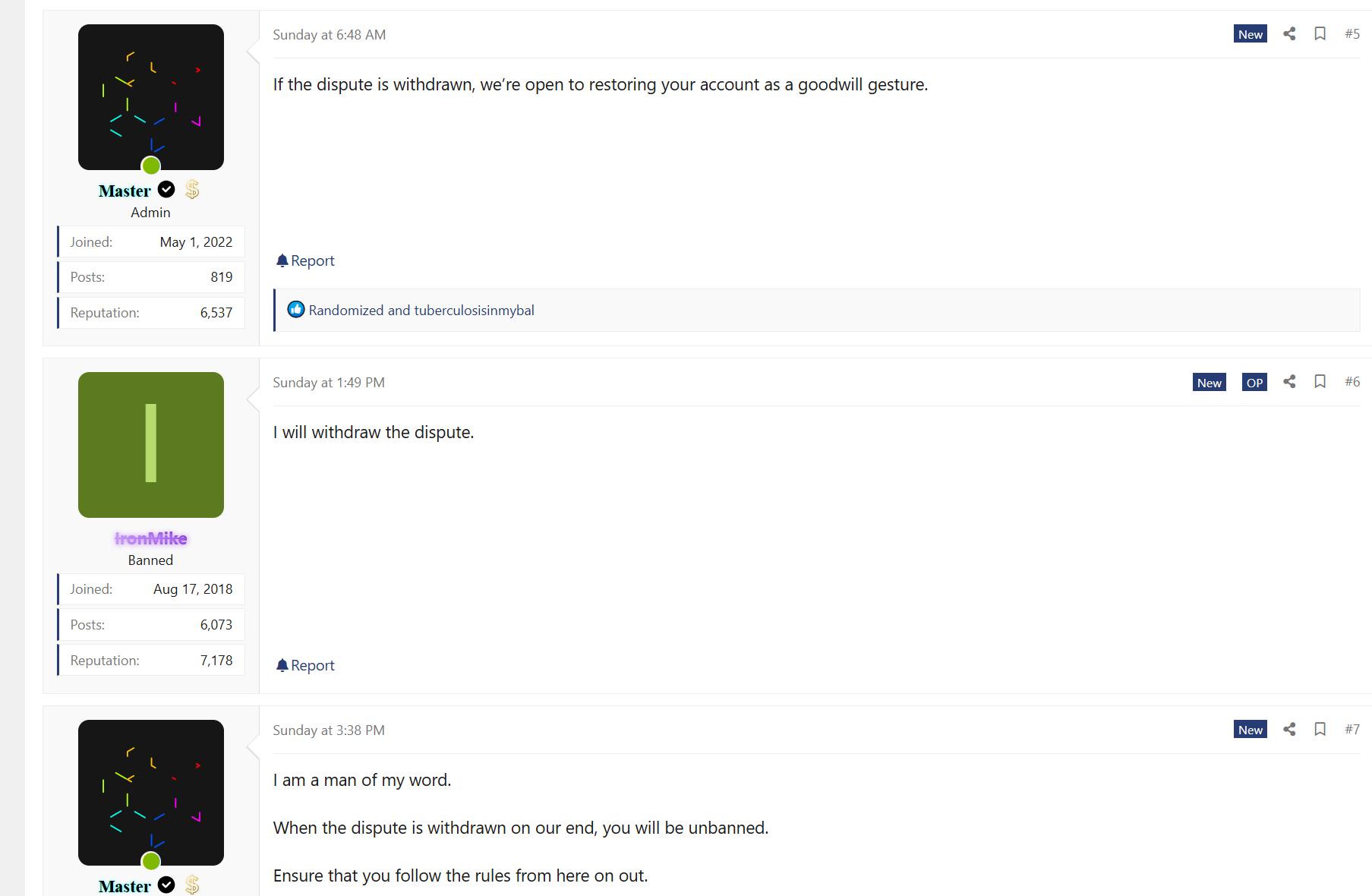The image size is (1372, 896).
Task: Open post #6 permalink number
Action: coord(1352,382)
